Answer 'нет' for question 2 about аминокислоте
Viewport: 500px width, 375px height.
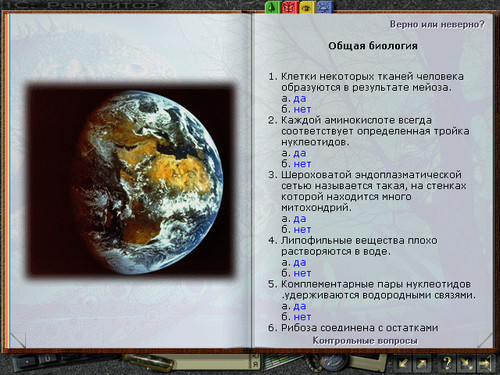coord(302,164)
